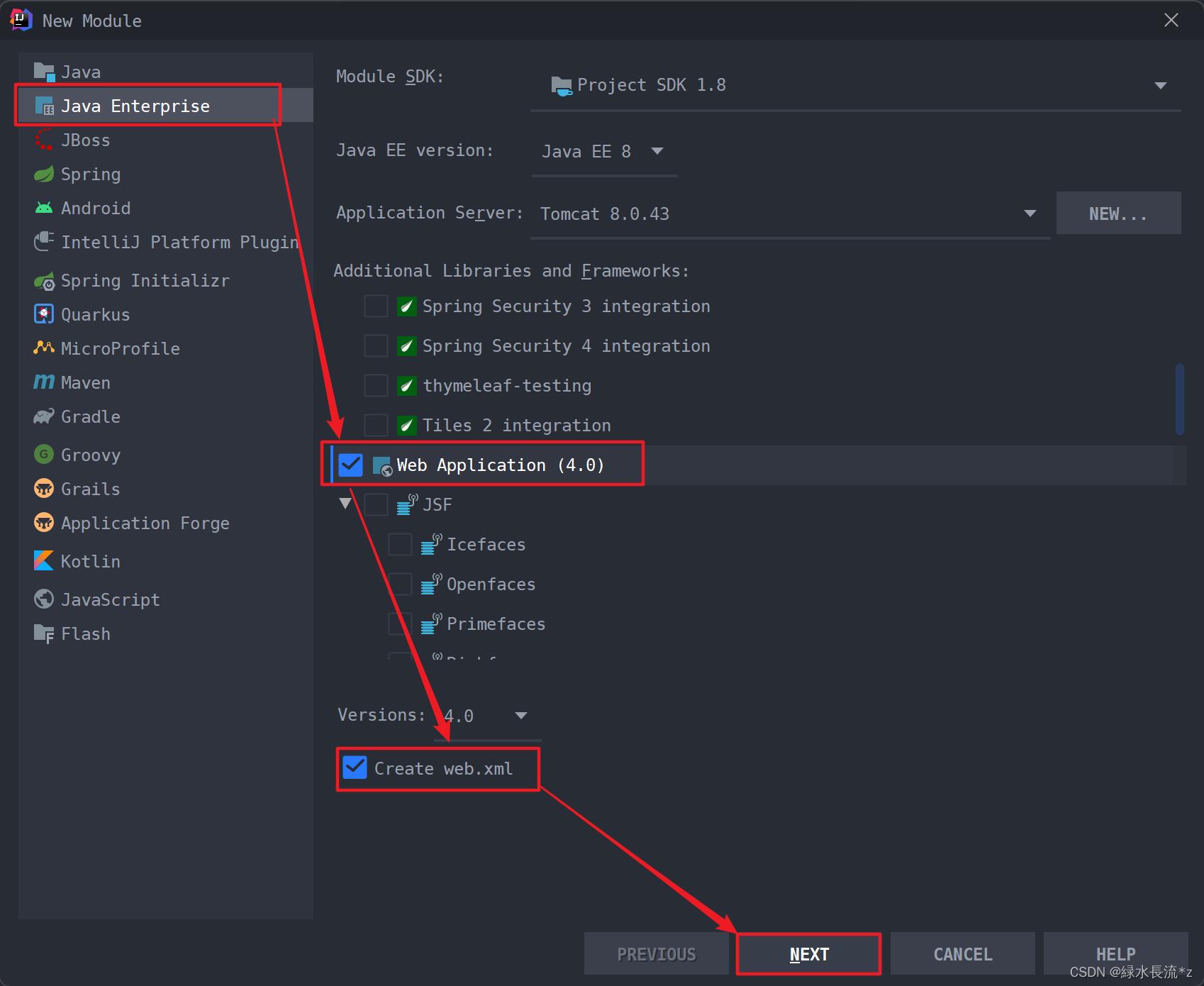1204x986 pixels.
Task: Open the Versions 4.0 dropdown
Action: click(487, 715)
